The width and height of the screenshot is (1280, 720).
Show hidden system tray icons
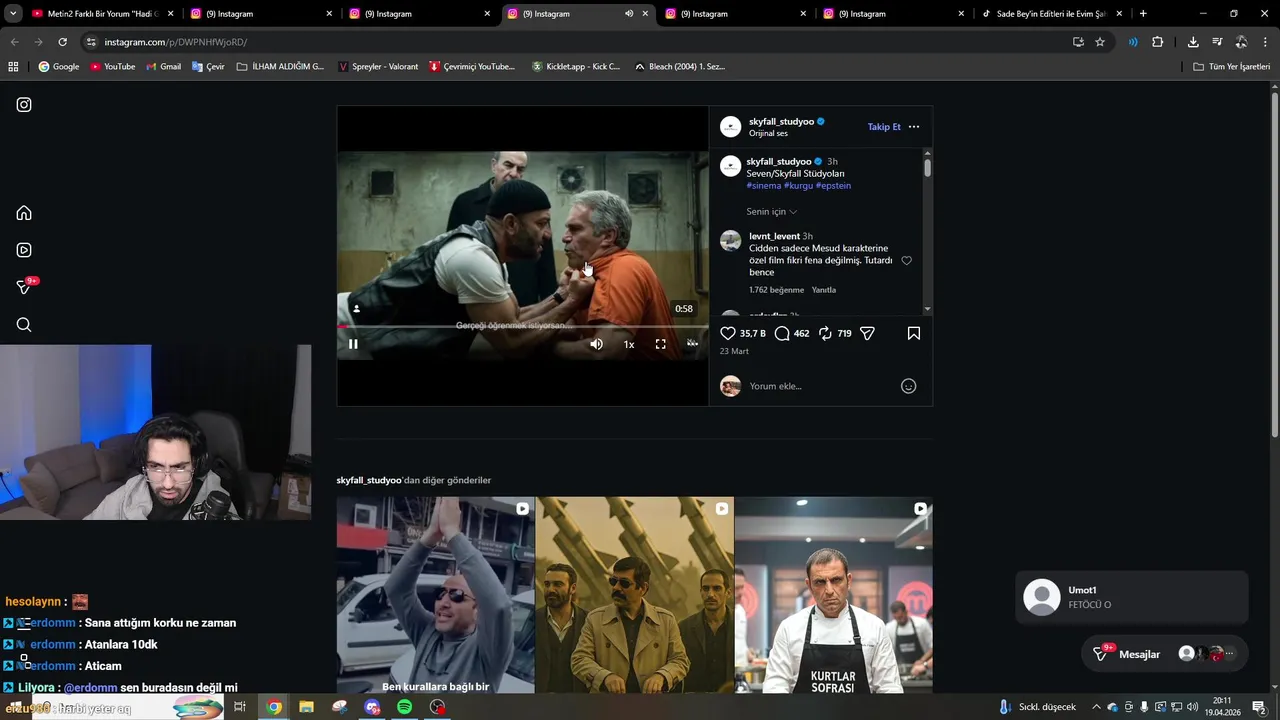click(1096, 707)
